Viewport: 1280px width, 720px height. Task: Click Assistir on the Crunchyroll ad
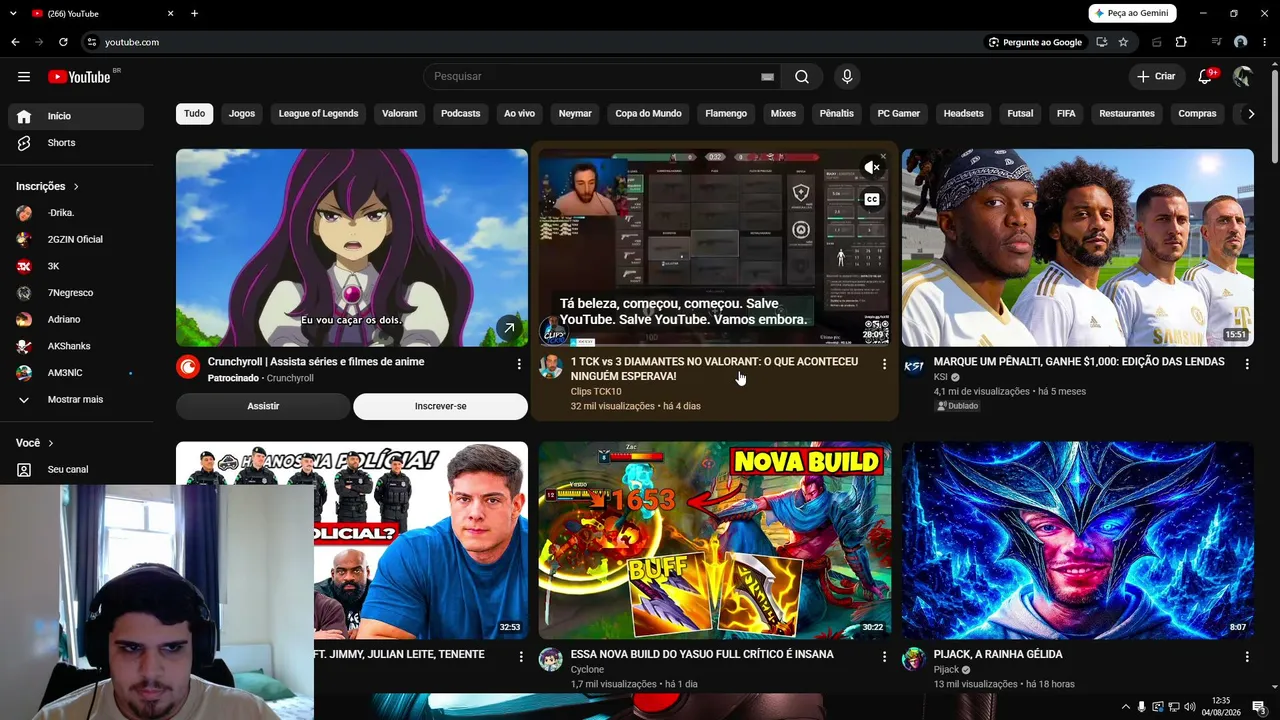point(263,406)
